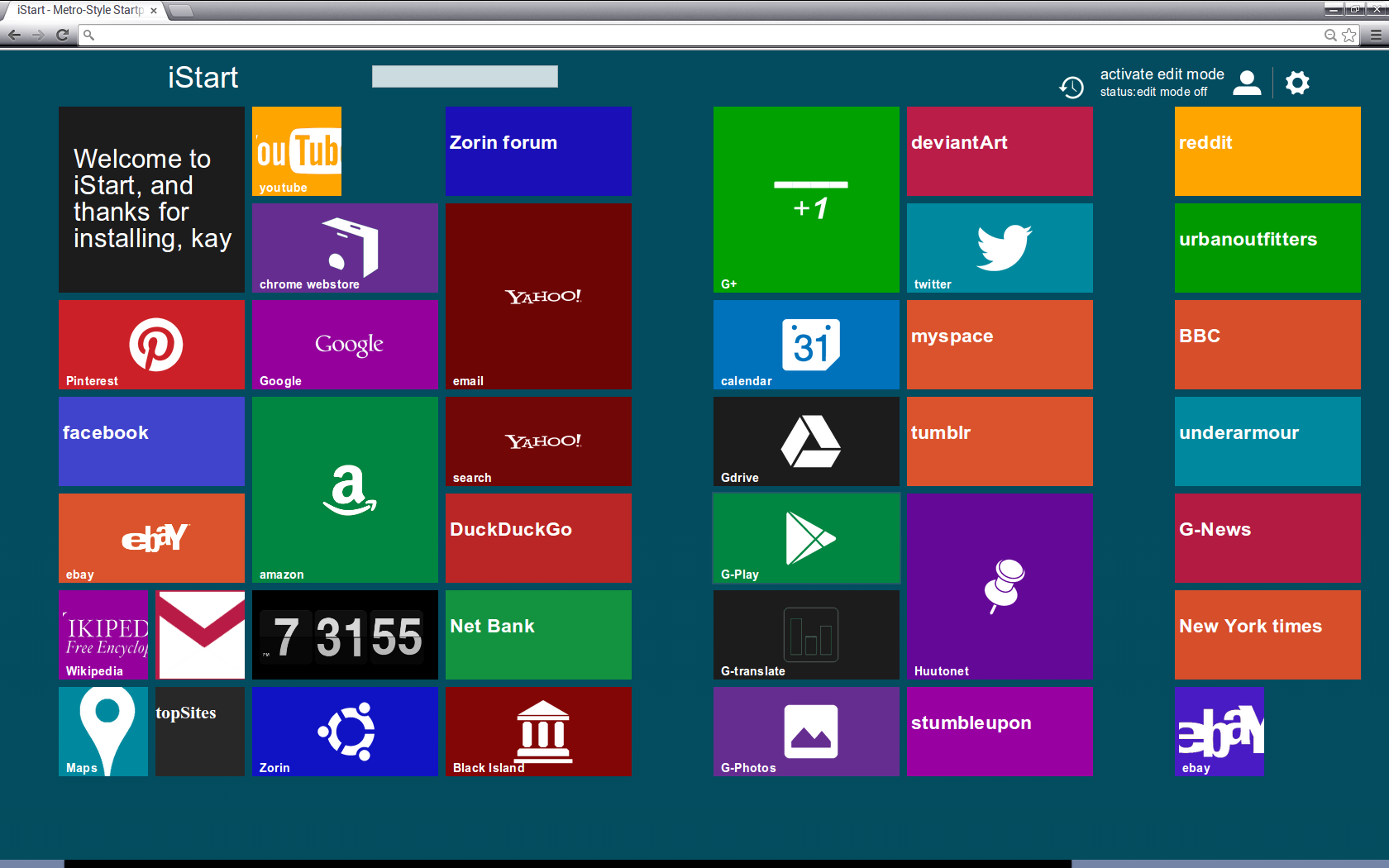The image size is (1389, 868).
Task: Click the Amazon logo tile
Action: point(345,489)
